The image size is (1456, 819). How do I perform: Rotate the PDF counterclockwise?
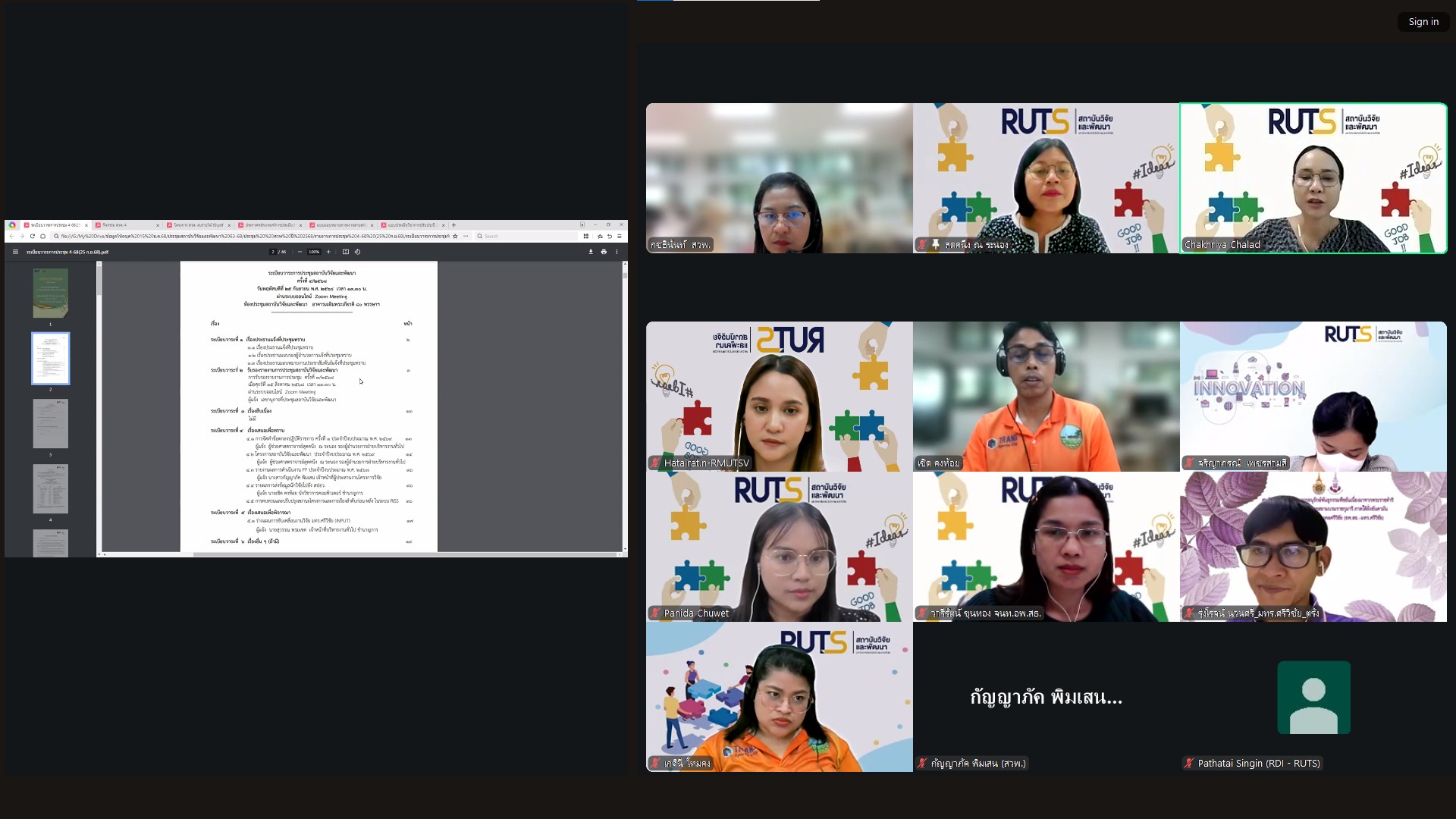click(358, 252)
